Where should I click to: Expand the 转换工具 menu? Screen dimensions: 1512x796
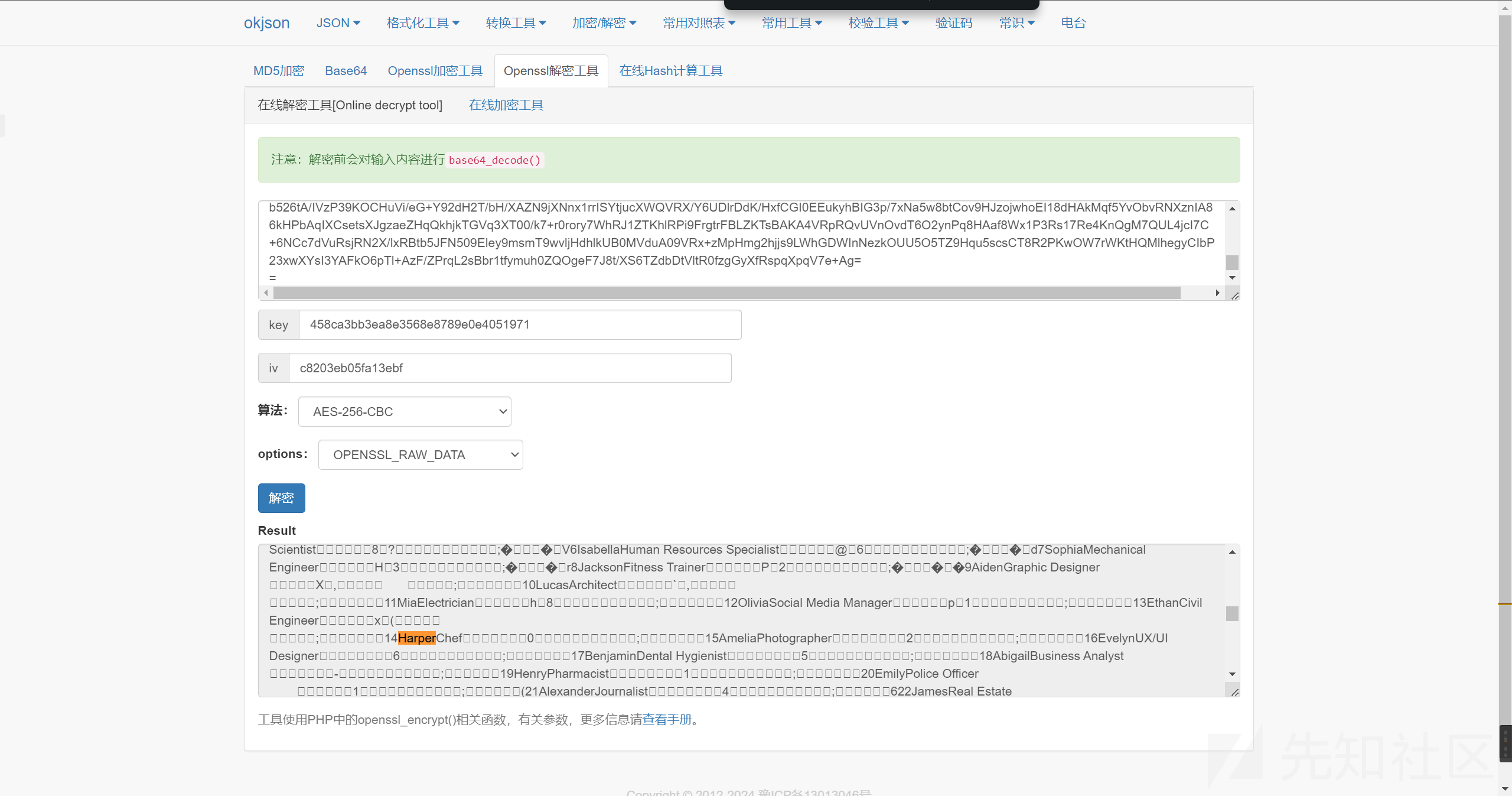[x=516, y=23]
